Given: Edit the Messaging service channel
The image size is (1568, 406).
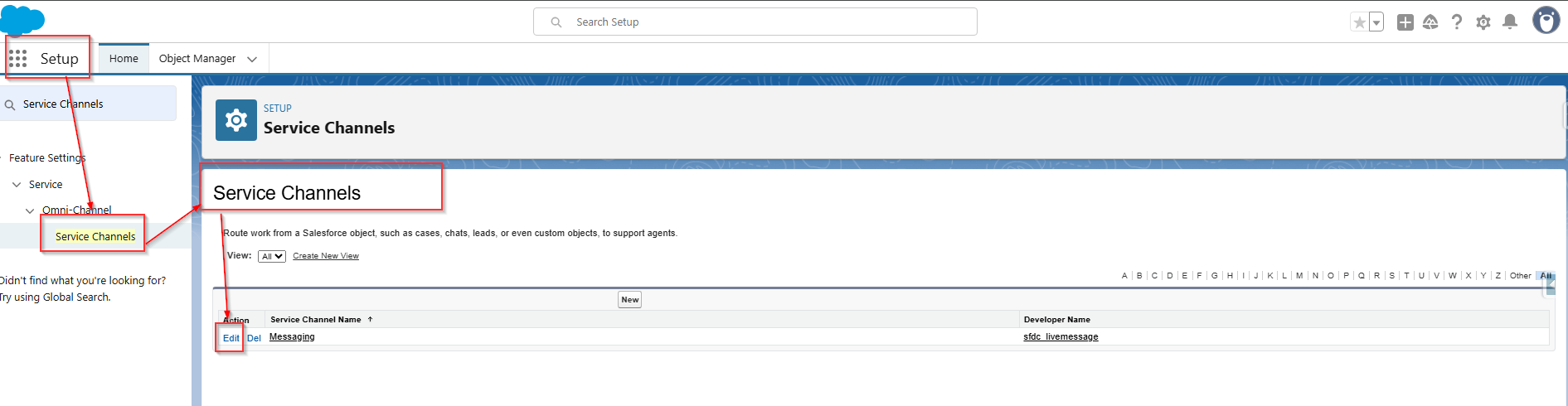Looking at the screenshot, I should tap(231, 338).
